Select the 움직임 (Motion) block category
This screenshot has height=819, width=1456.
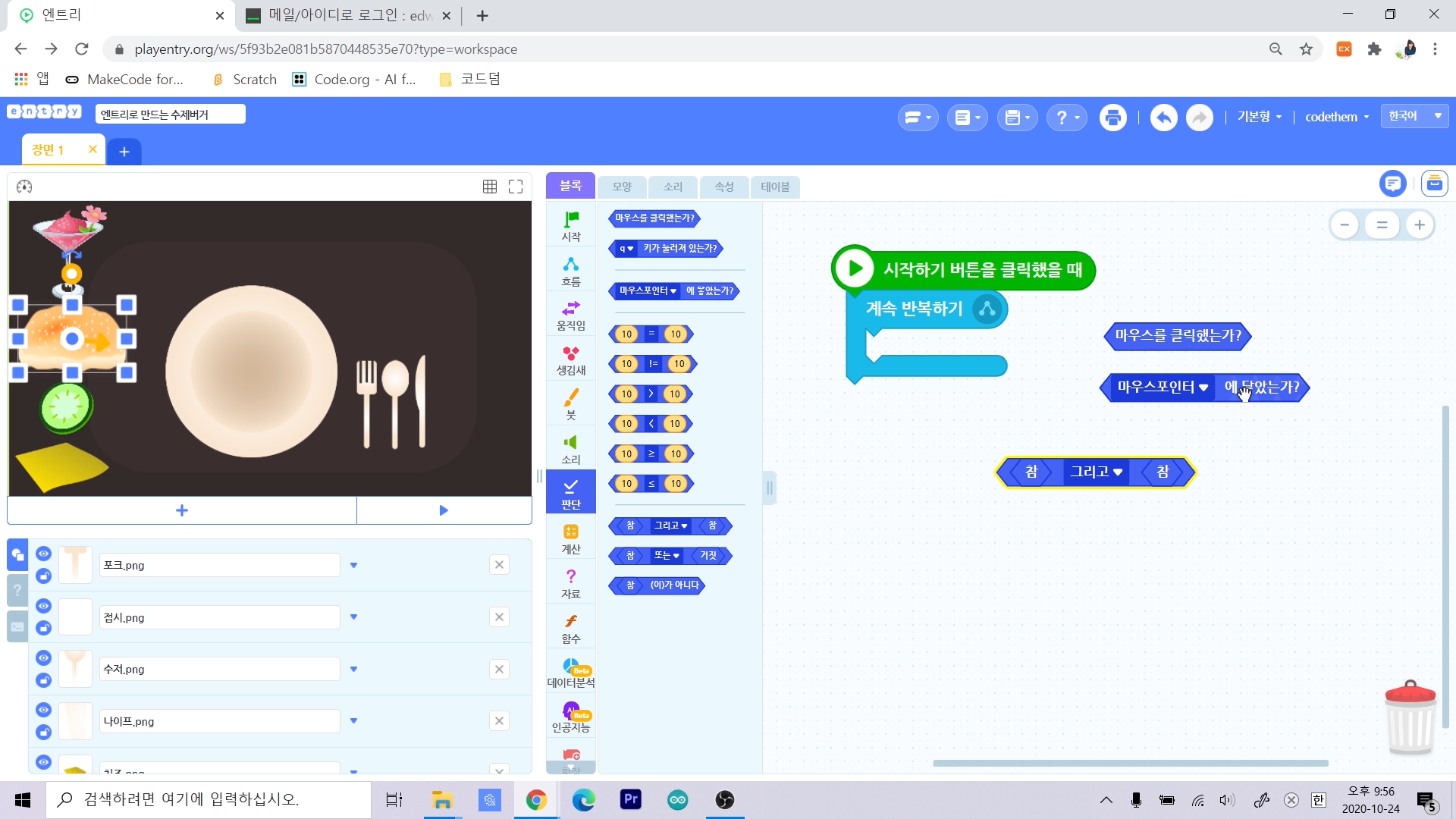[570, 315]
